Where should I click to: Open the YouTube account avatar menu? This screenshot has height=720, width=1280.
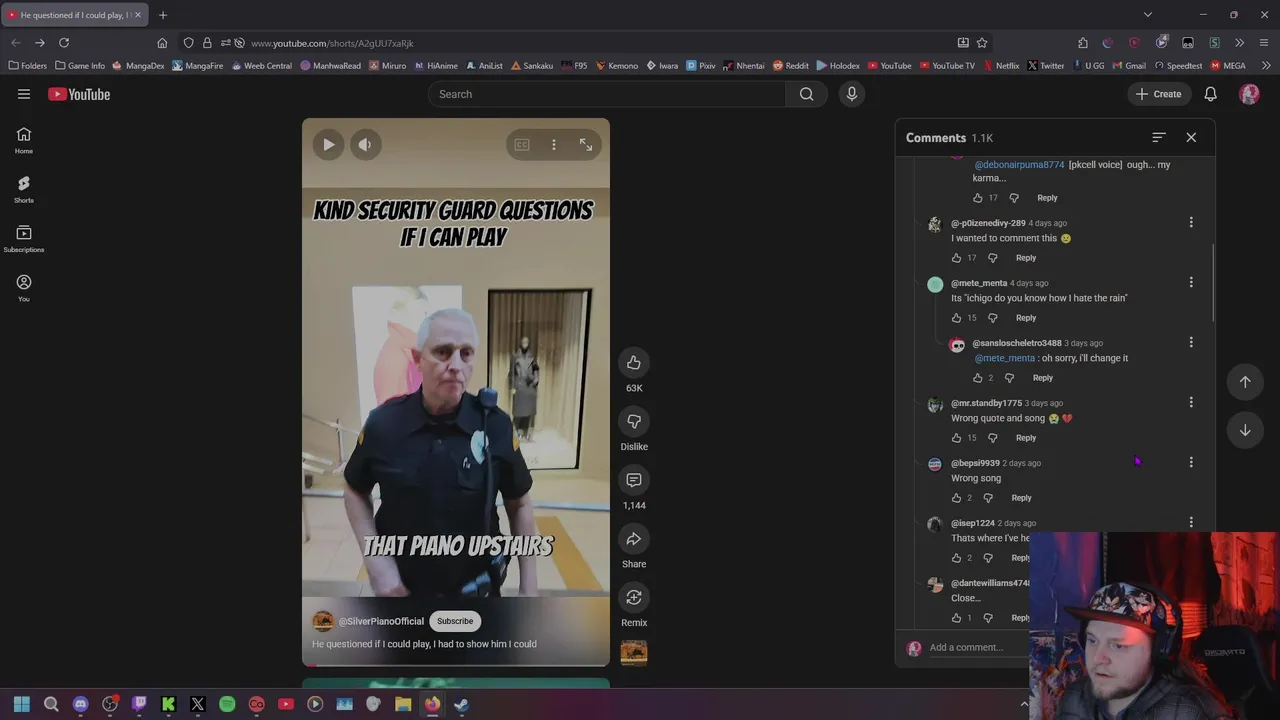point(1249,94)
